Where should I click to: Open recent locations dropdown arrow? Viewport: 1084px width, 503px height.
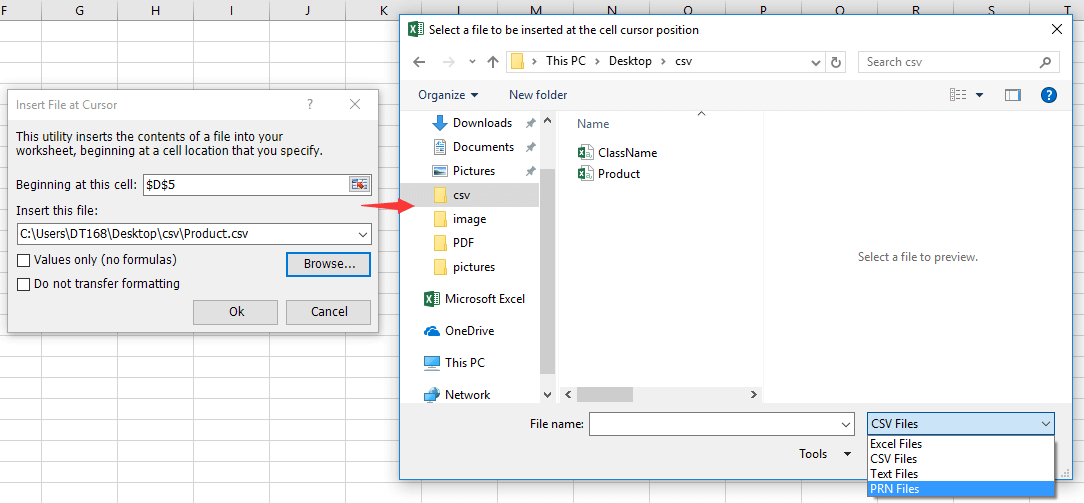472,61
